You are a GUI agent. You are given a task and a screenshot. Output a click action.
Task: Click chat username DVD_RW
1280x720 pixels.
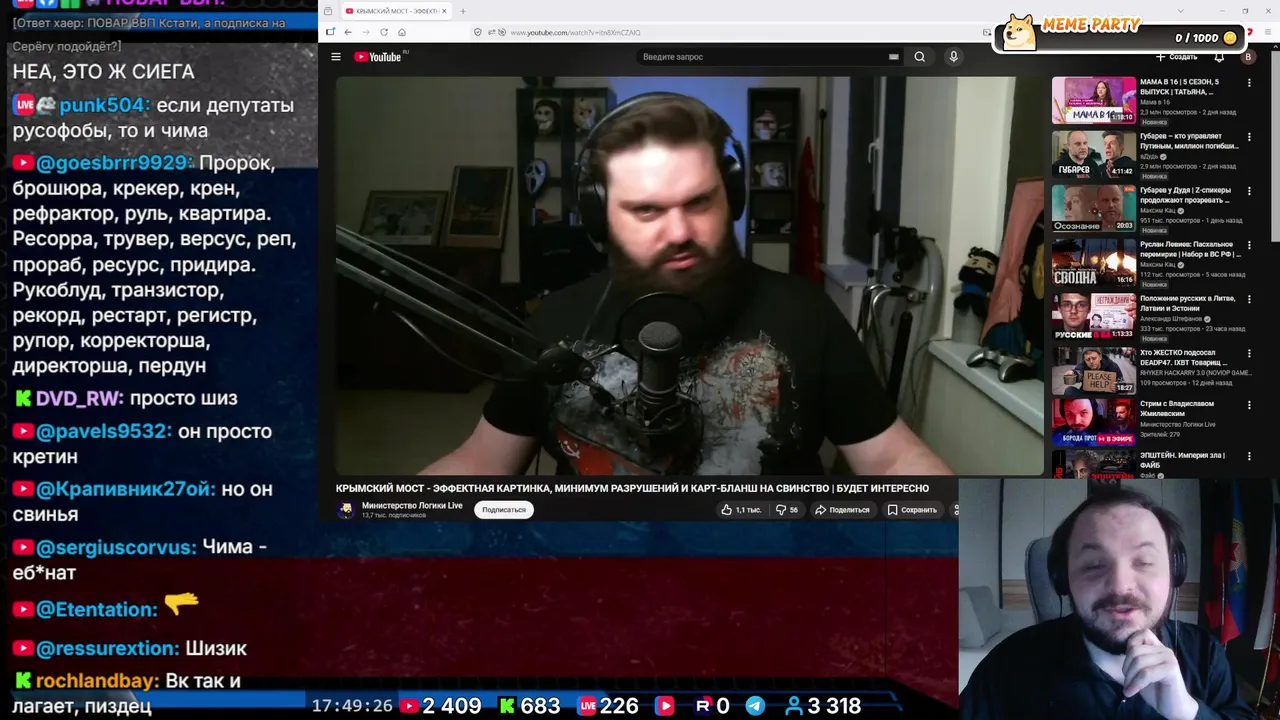pyautogui.click(x=80, y=398)
